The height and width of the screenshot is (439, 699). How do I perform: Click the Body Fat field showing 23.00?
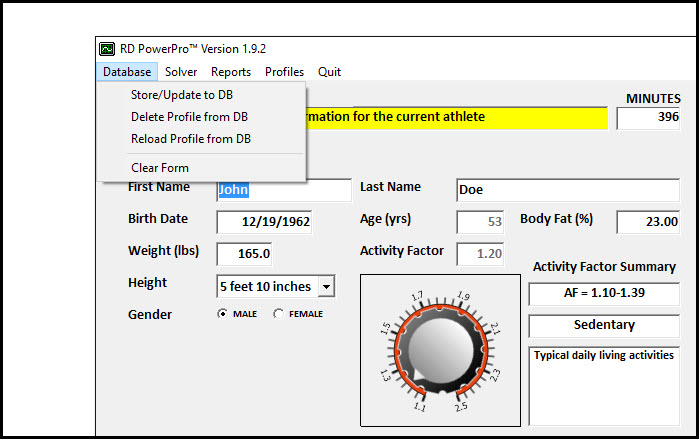coord(648,222)
